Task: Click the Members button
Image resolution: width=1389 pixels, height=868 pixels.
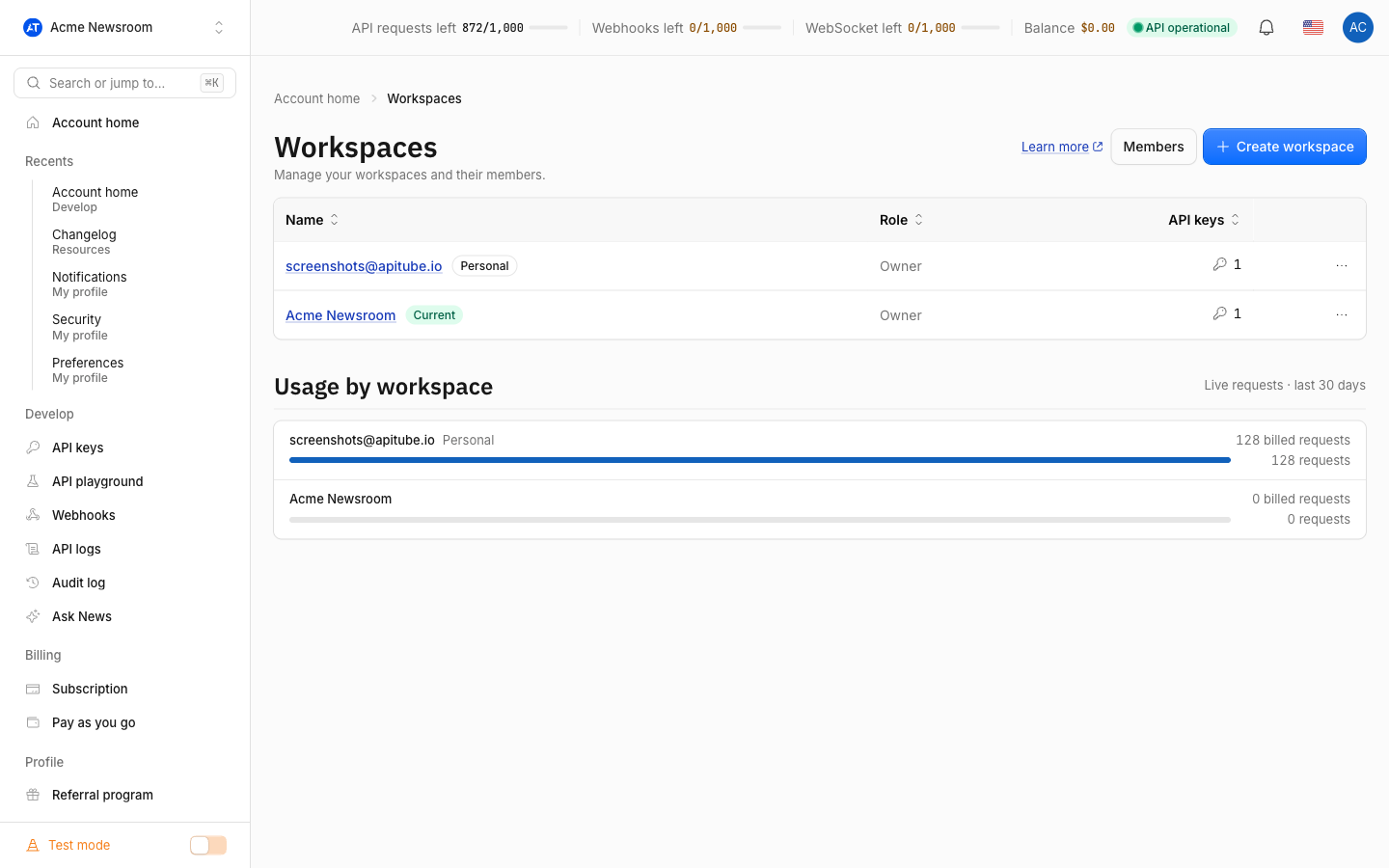Action: (1154, 147)
